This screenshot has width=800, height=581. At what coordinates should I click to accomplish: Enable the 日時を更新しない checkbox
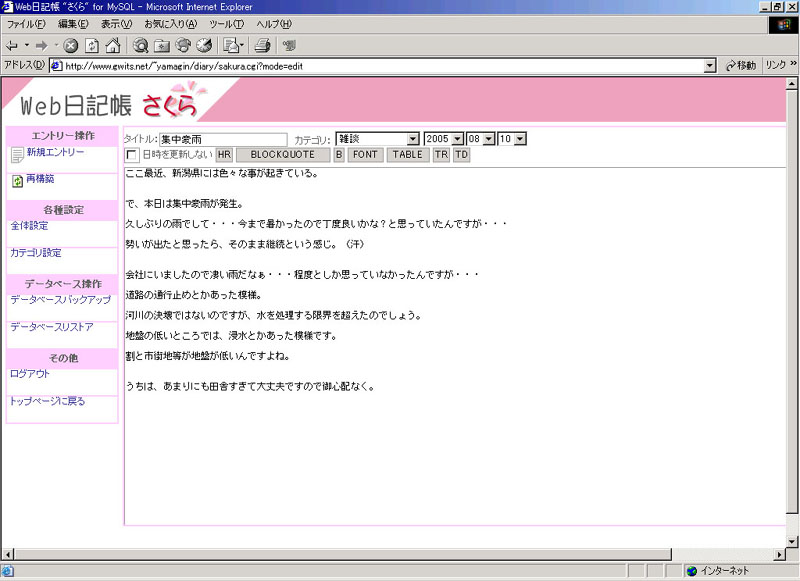point(132,155)
